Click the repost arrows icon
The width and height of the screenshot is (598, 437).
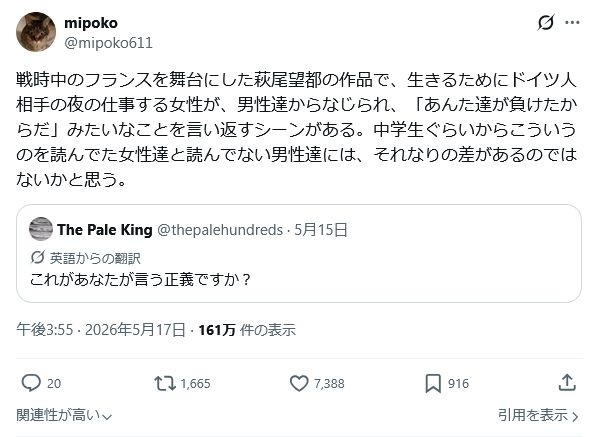pyautogui.click(x=165, y=383)
